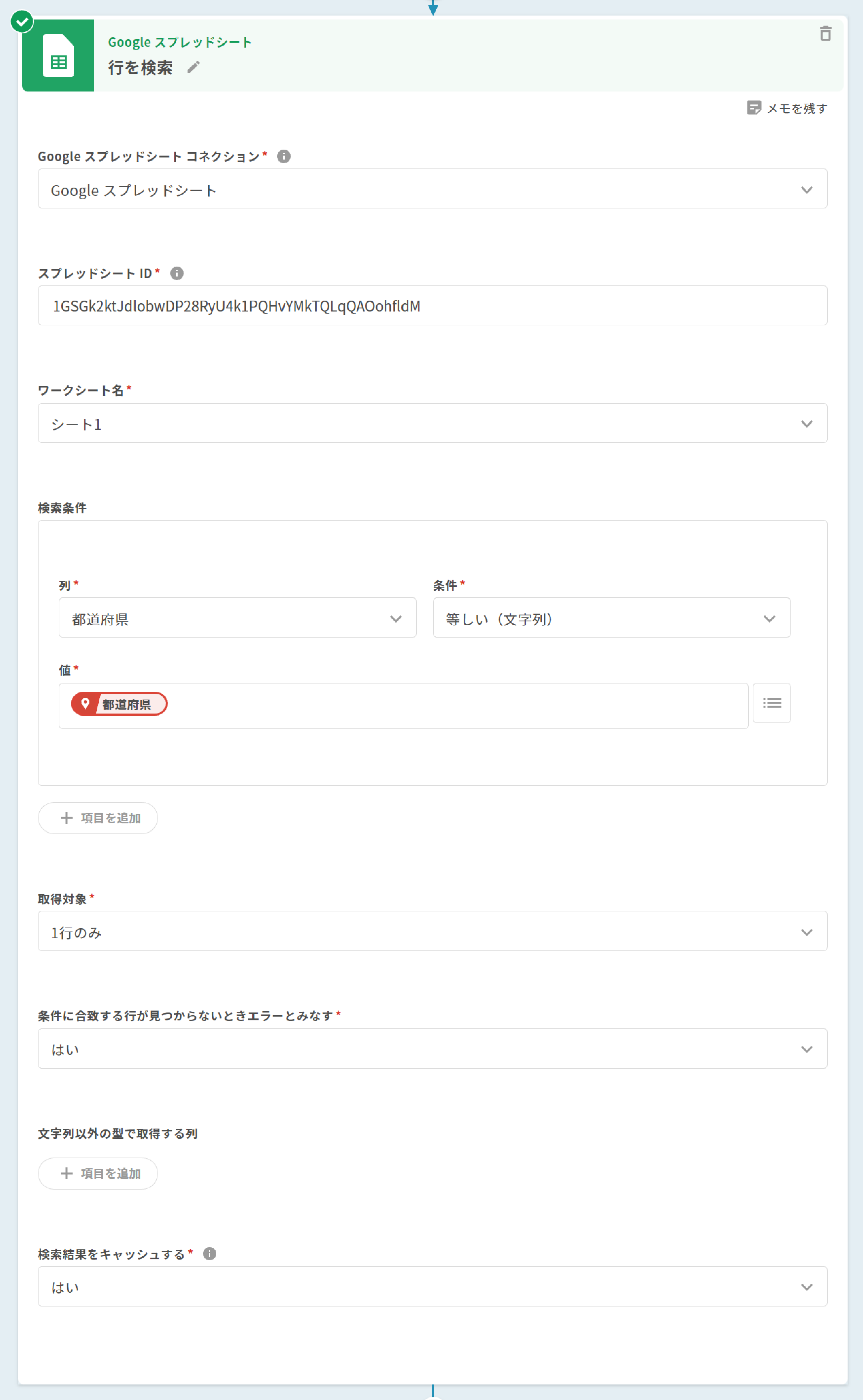Click inside the スプレッドシート ID input field

[432, 306]
